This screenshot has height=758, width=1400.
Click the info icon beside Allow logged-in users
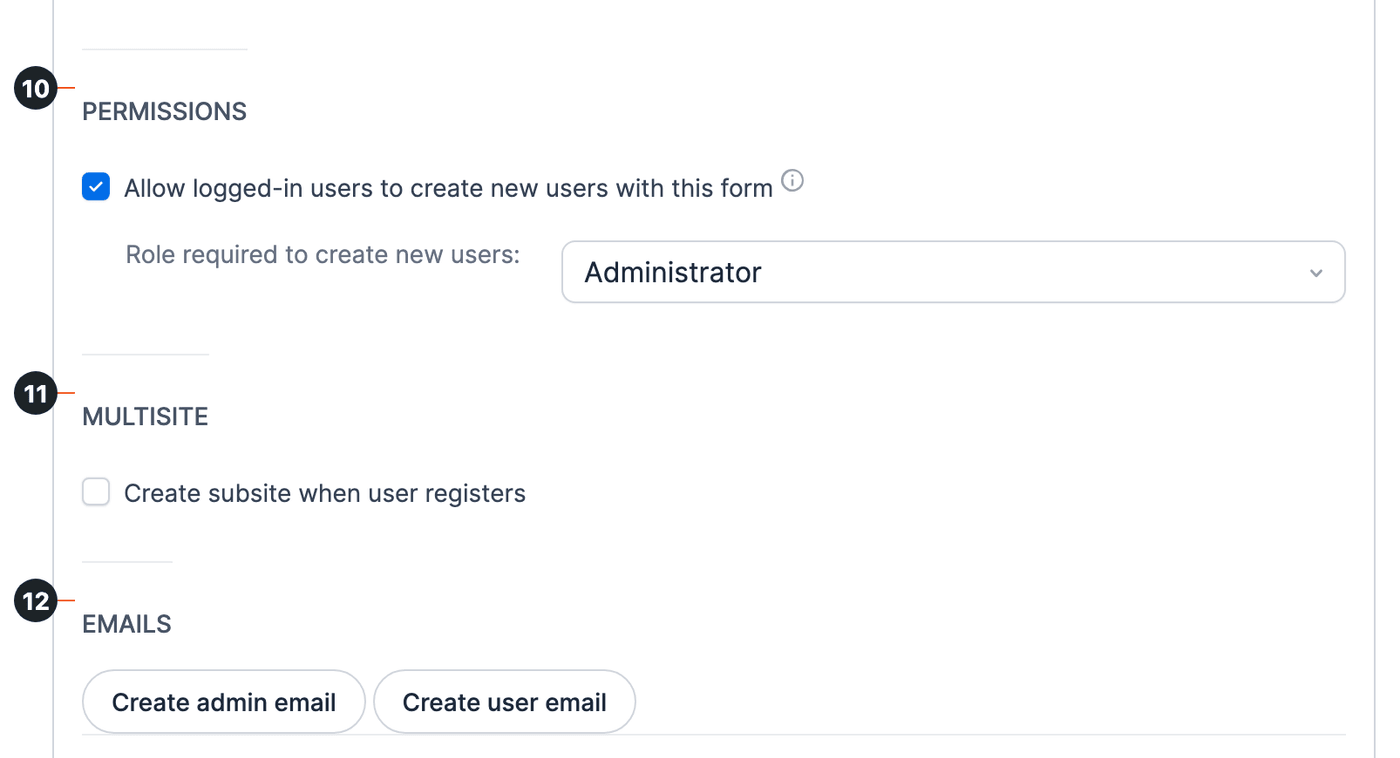(792, 181)
